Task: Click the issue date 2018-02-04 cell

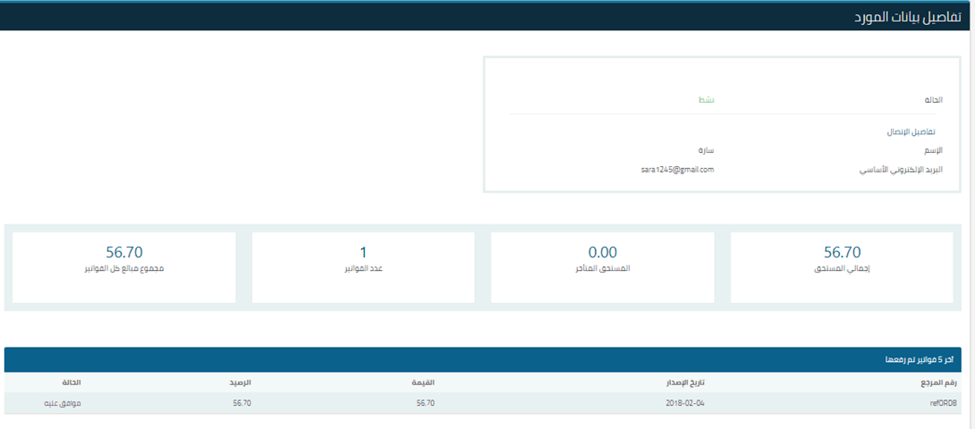Action: click(x=686, y=402)
